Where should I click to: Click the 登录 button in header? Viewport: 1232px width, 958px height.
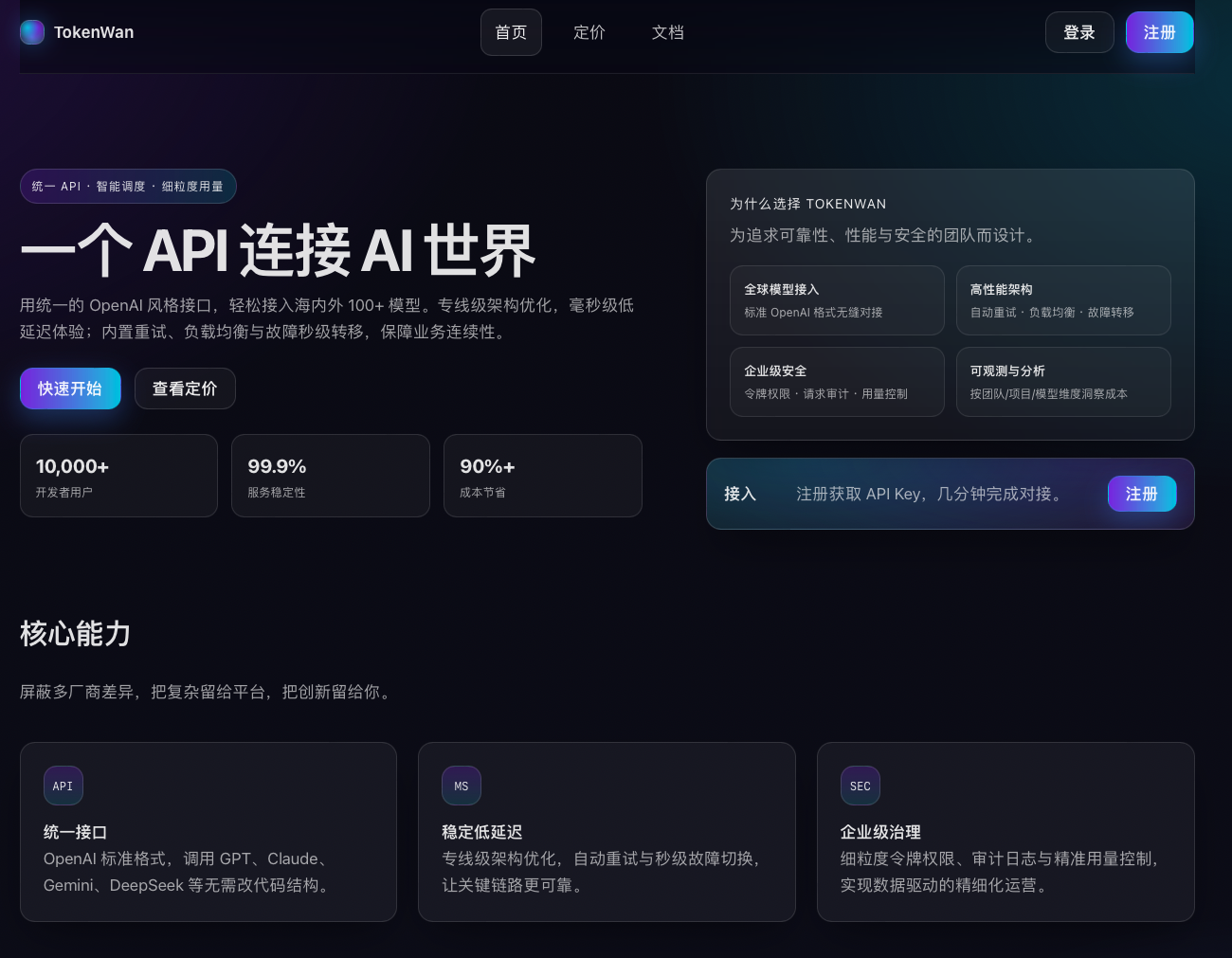pyautogui.click(x=1079, y=32)
